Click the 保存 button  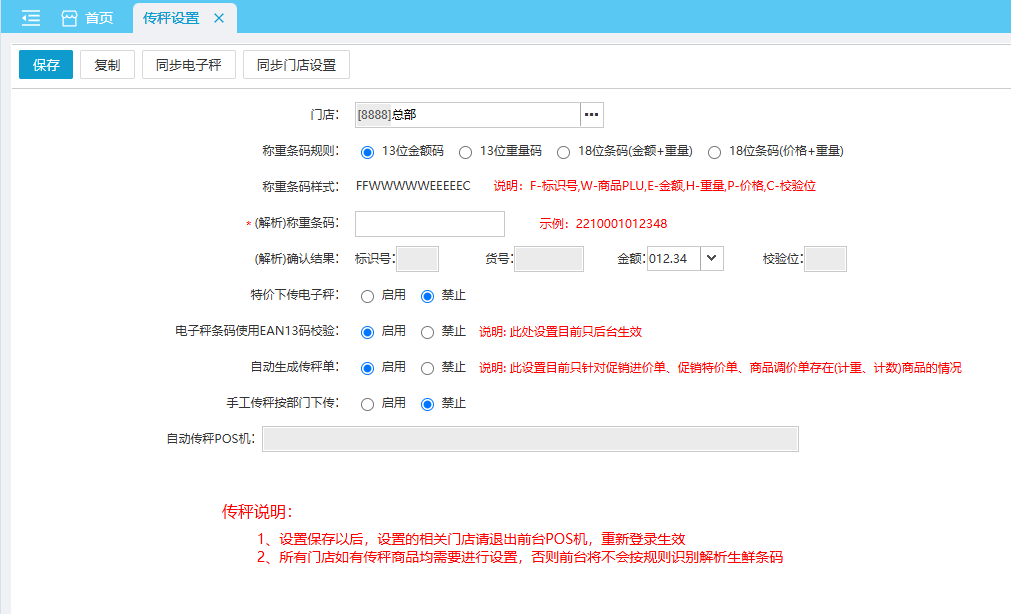pos(46,65)
